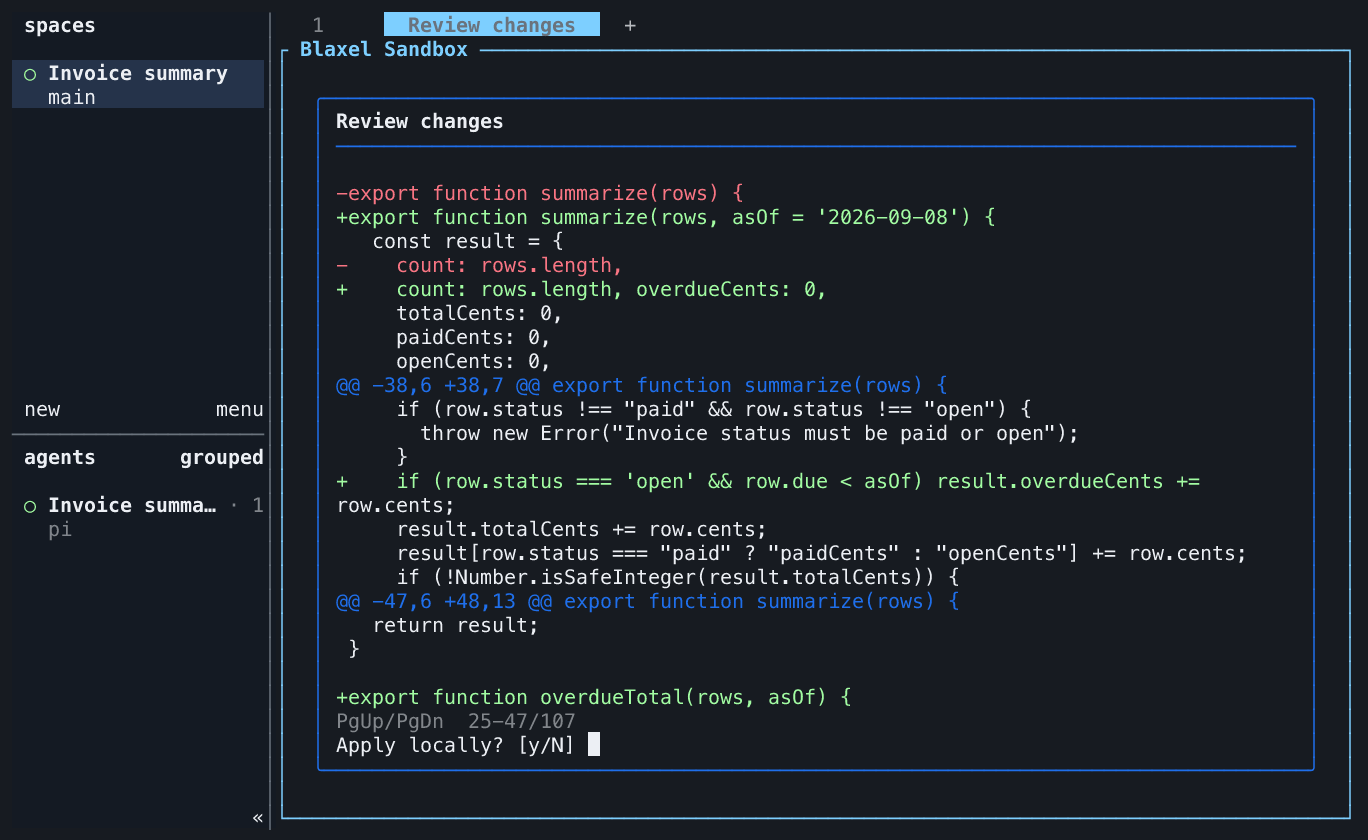Click the line 'totalCents: 0,'
Screen dimensions: 1368x840
[x=480, y=314]
